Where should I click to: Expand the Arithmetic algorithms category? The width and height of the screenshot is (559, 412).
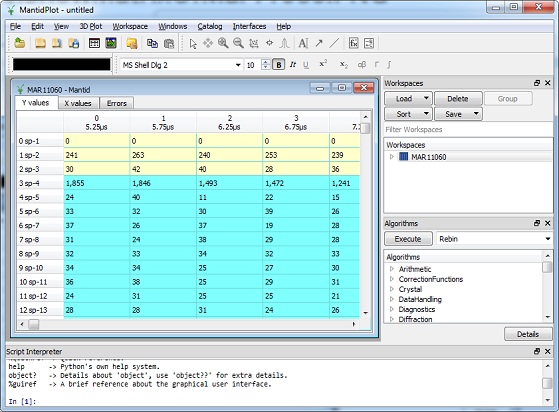[x=392, y=269]
